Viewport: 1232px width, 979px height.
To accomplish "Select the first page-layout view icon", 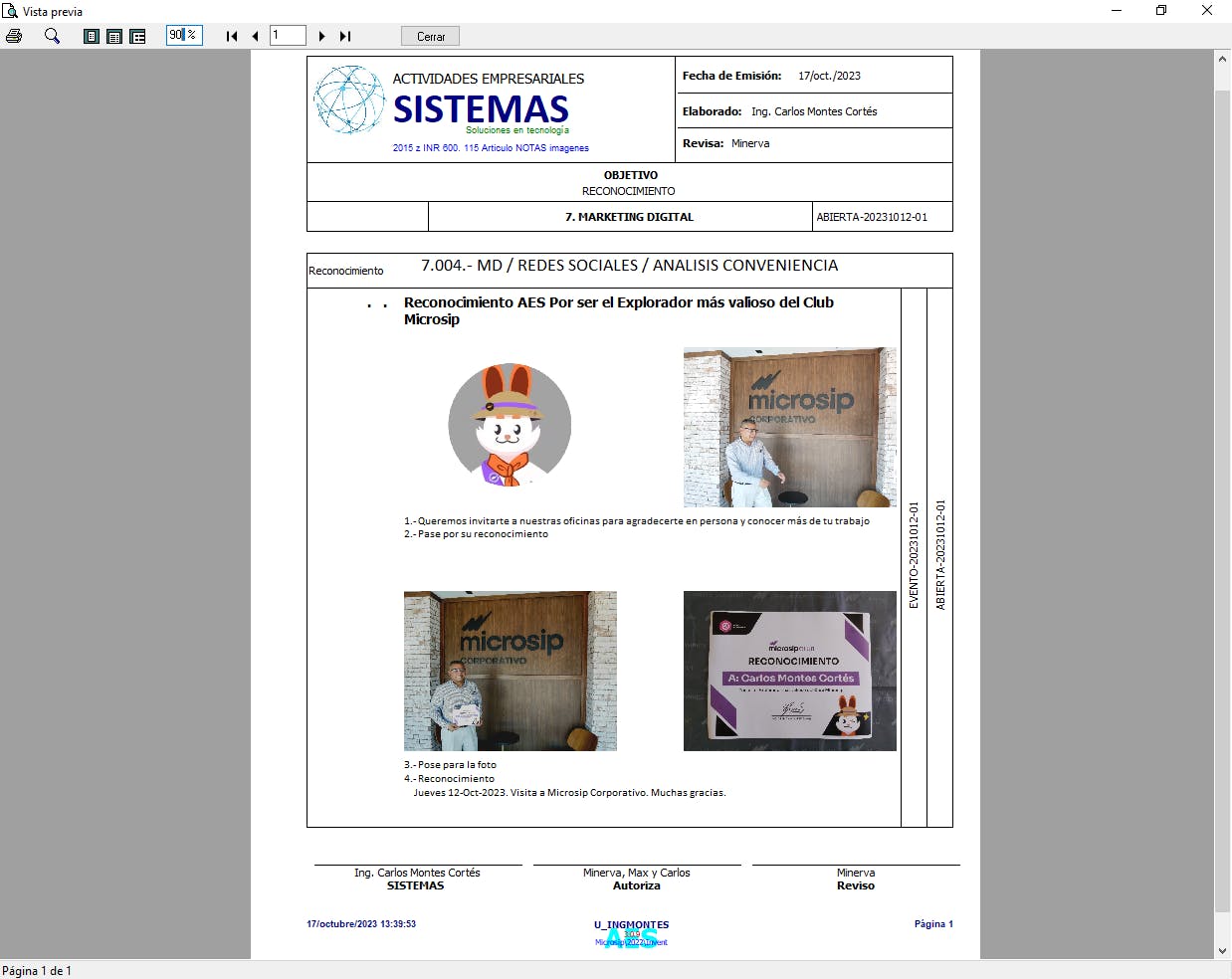I will tap(92, 36).
